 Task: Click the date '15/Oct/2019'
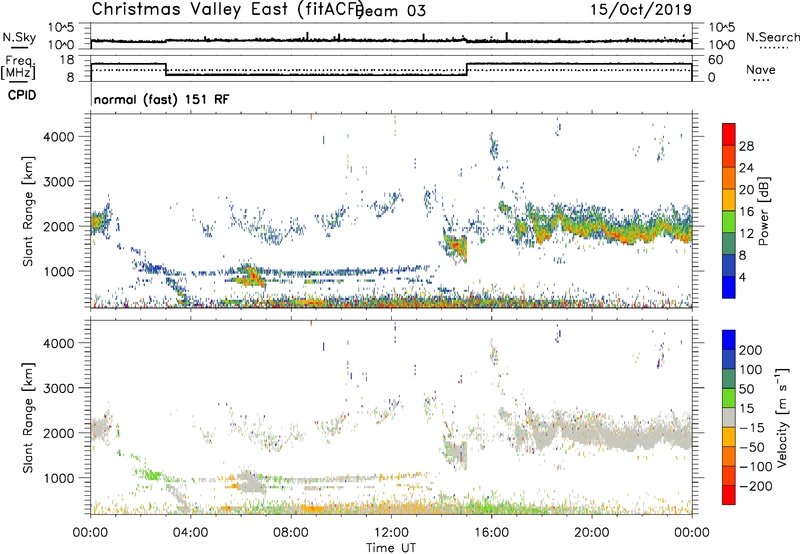pos(641,10)
